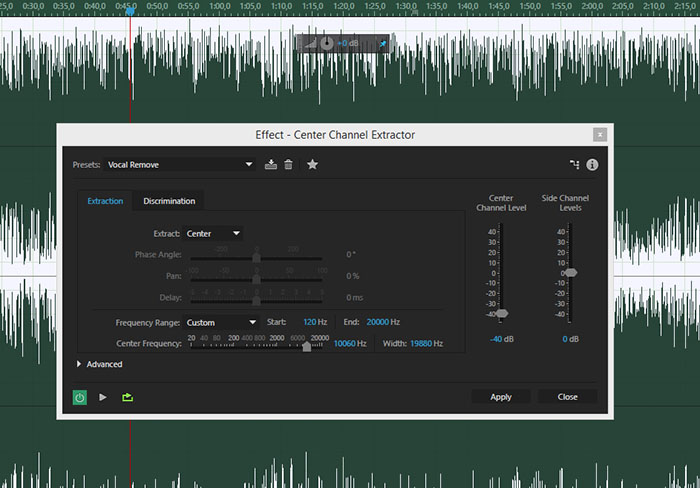Open Extract dropdown set to Center
The height and width of the screenshot is (488, 700).
[x=213, y=234]
